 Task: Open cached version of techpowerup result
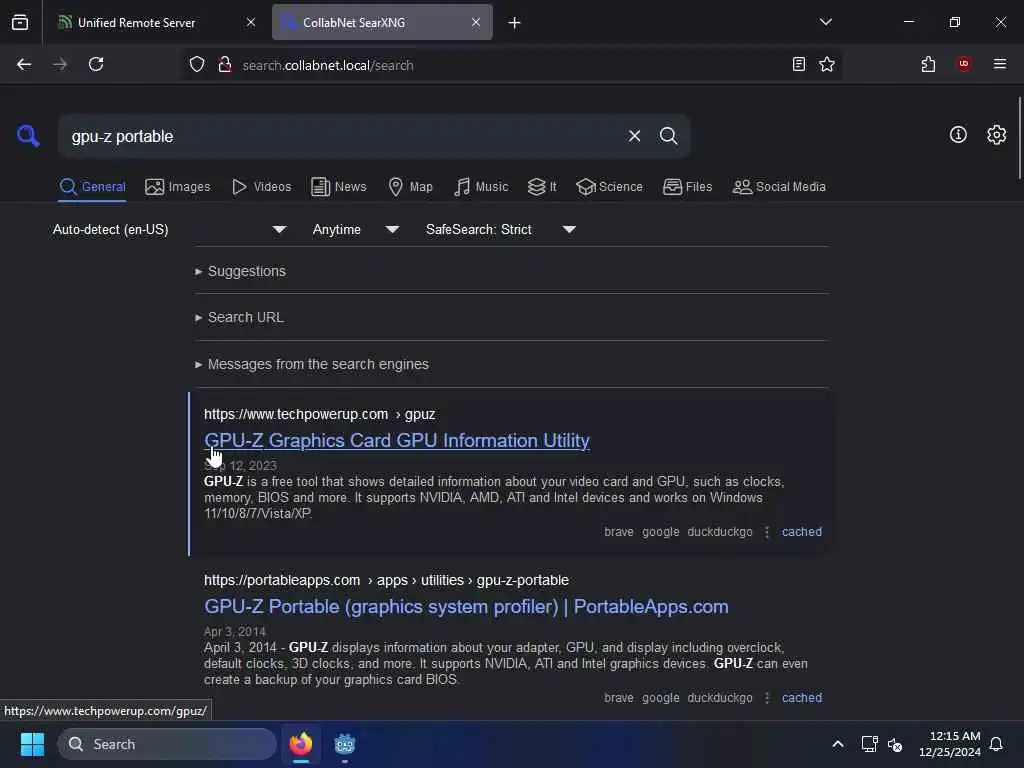[x=801, y=532]
